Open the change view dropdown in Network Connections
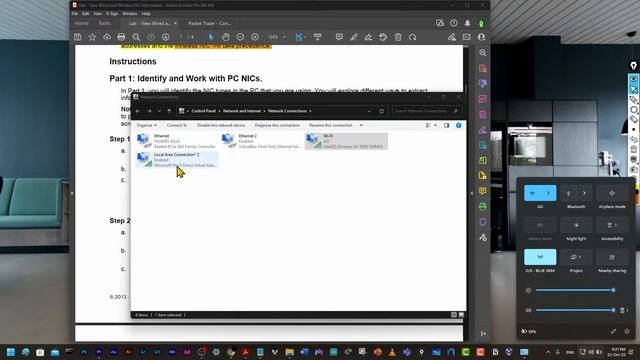 (x=436, y=125)
